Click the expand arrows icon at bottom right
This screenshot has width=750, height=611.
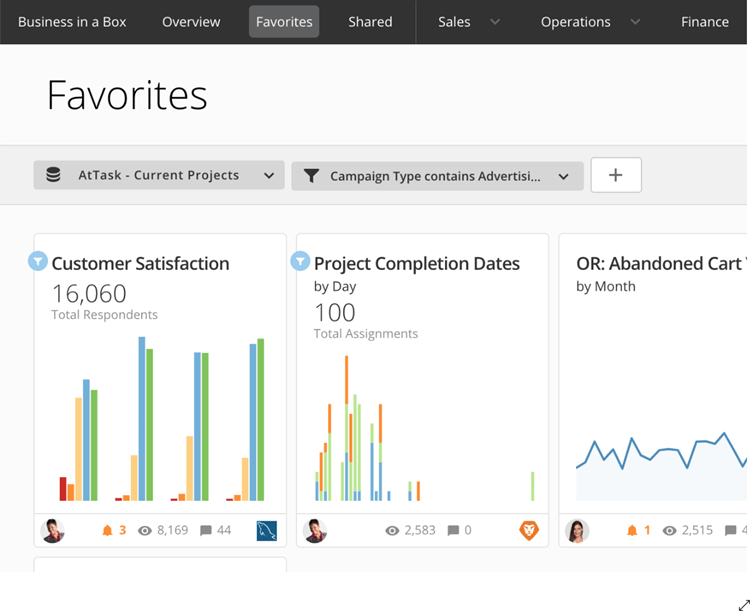(x=744, y=604)
